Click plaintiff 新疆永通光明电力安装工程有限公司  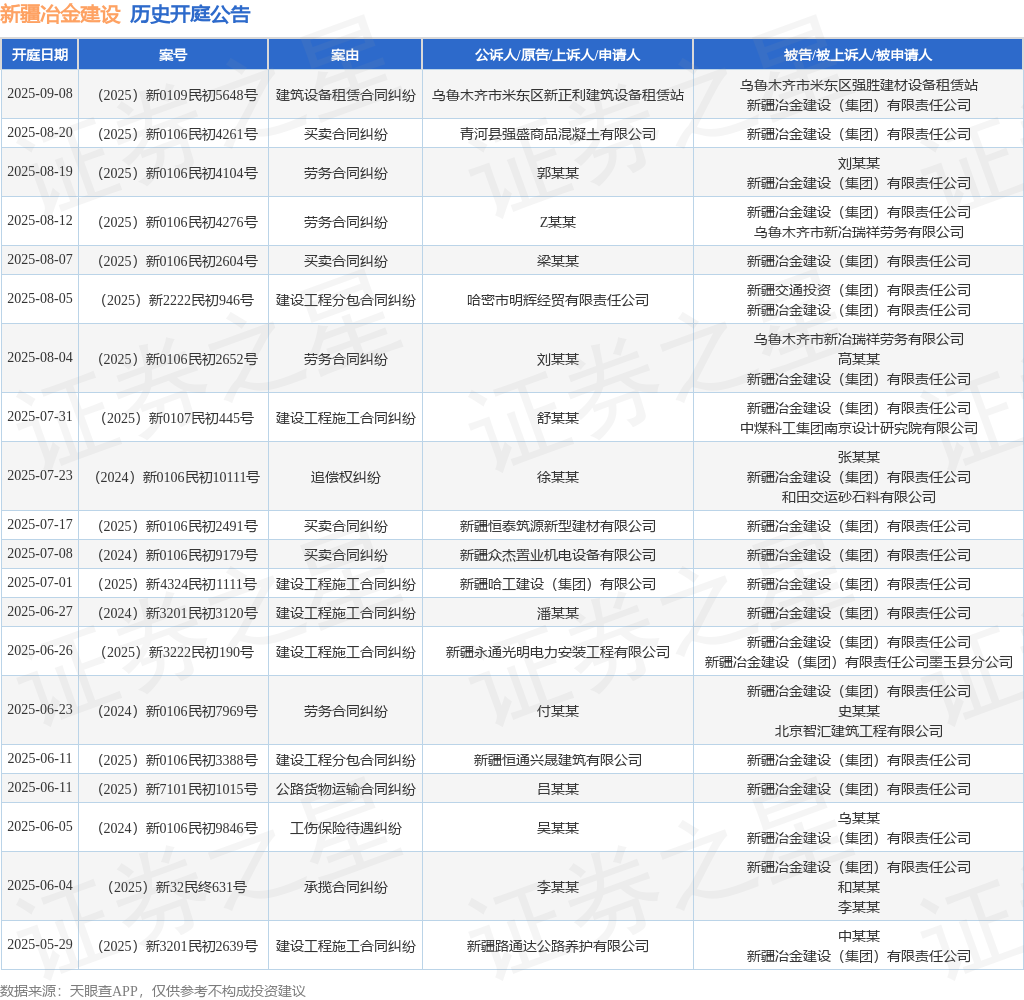tap(558, 652)
